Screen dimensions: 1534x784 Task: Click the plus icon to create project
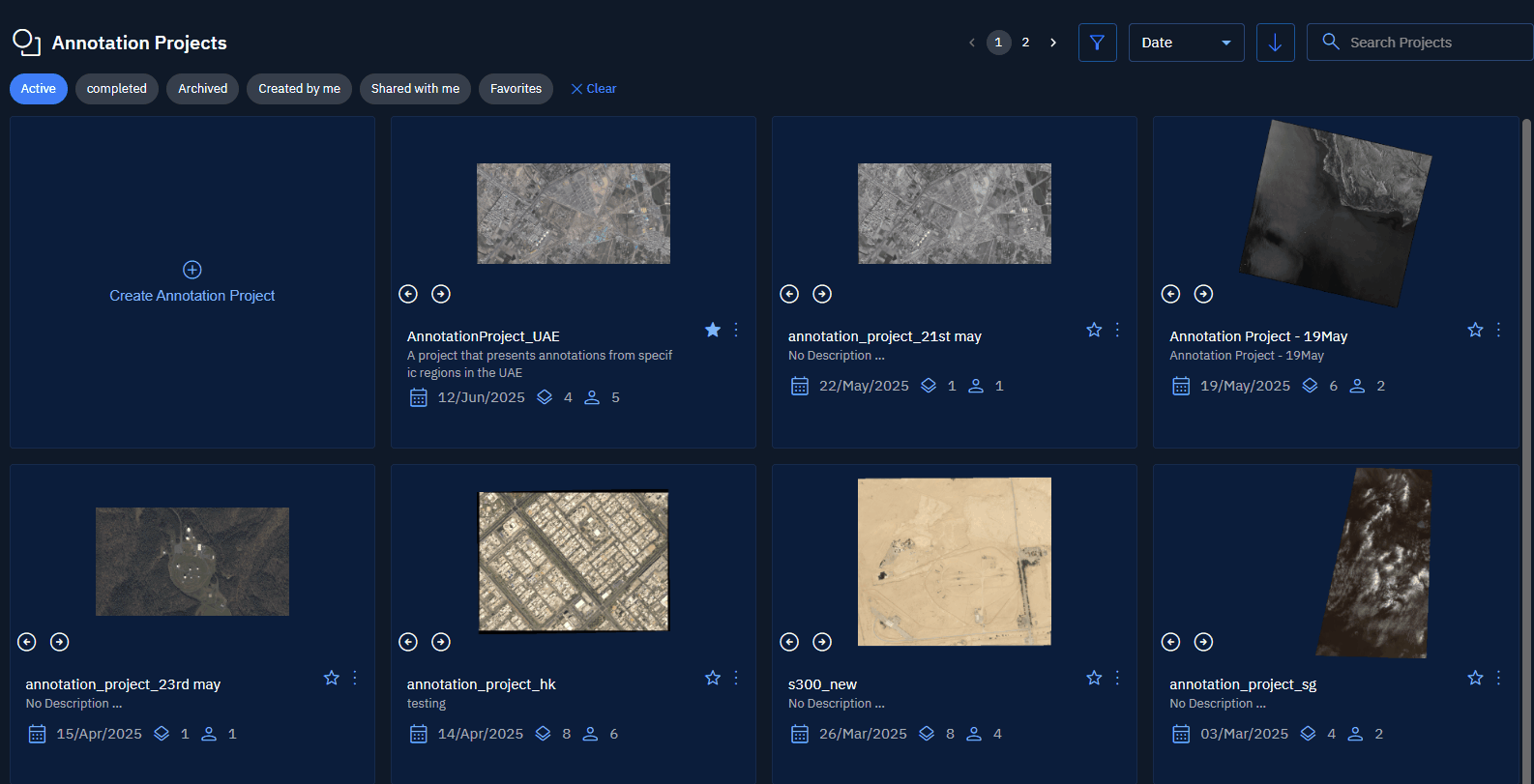[192, 270]
